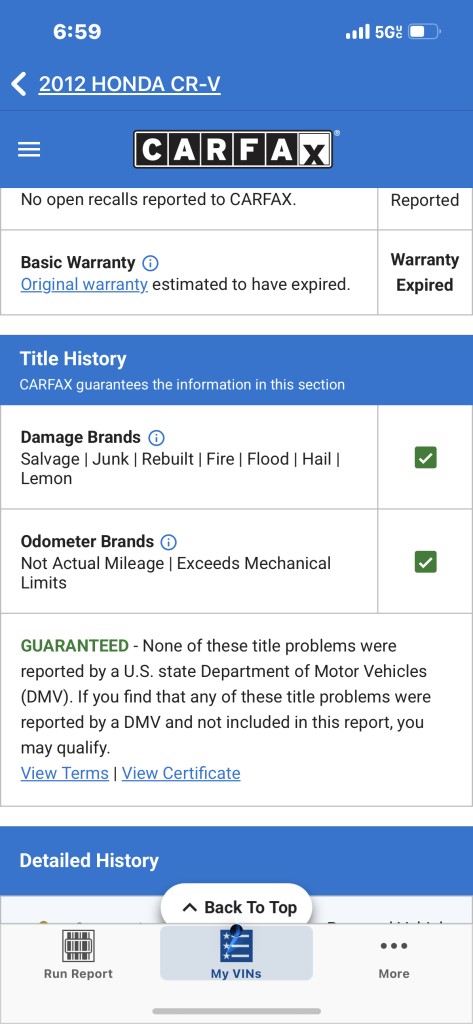Viewport: 473px width, 1024px height.
Task: Click the Odometer Brands green checkmark
Action: [426, 562]
